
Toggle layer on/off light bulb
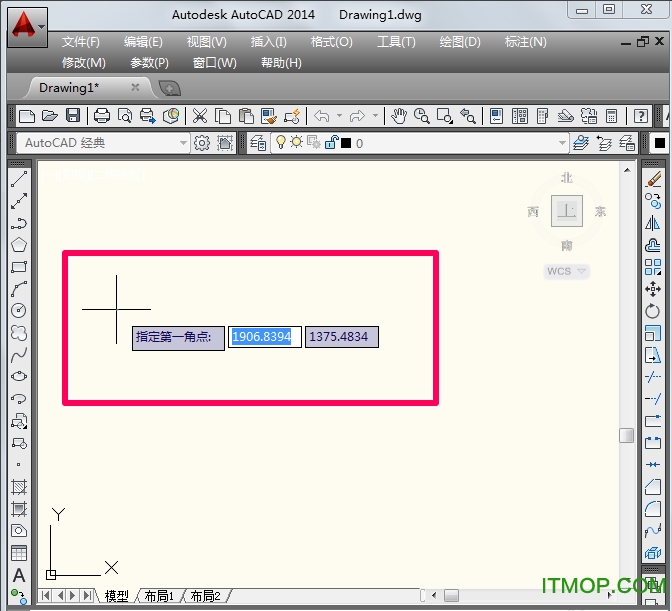pos(281,142)
